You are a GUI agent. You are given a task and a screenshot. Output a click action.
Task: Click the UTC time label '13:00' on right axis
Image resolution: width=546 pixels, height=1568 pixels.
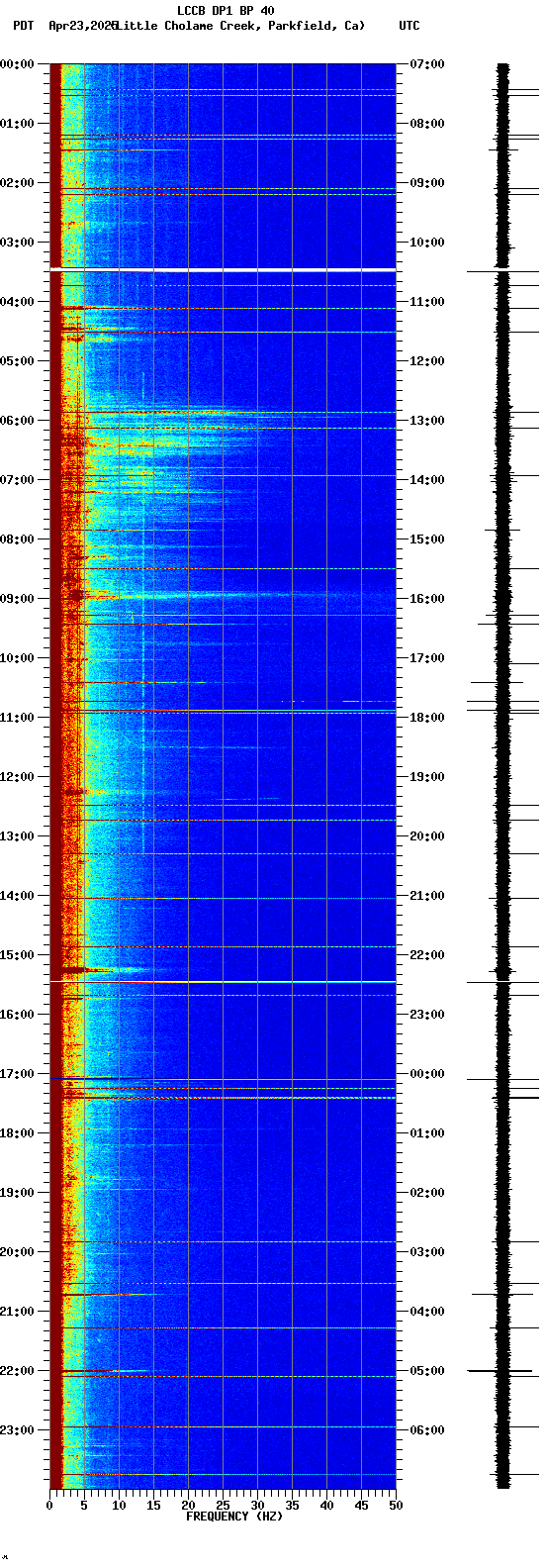(x=427, y=421)
